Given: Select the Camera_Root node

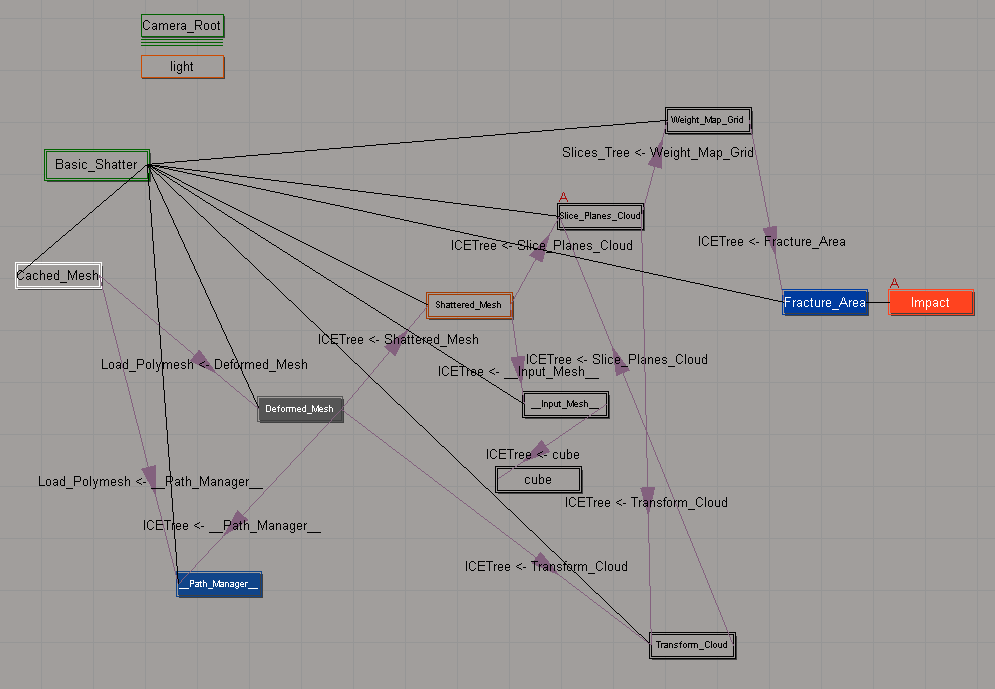Looking at the screenshot, I should coord(182,25).
